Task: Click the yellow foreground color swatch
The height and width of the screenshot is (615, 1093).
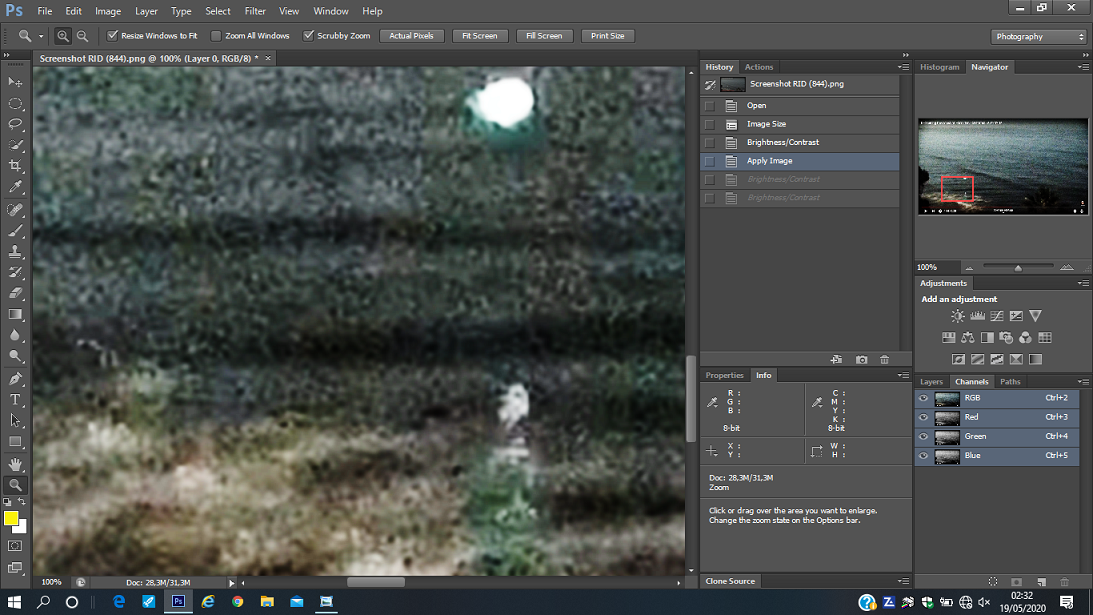Action: [11, 518]
